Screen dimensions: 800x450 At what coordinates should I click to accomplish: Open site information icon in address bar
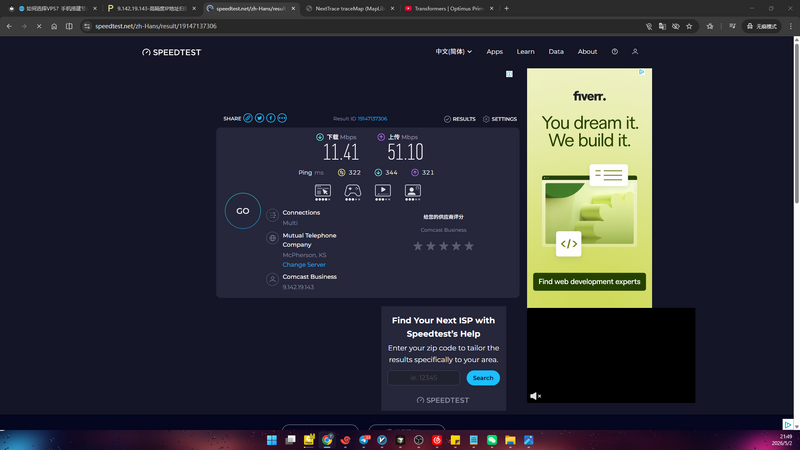click(87, 26)
